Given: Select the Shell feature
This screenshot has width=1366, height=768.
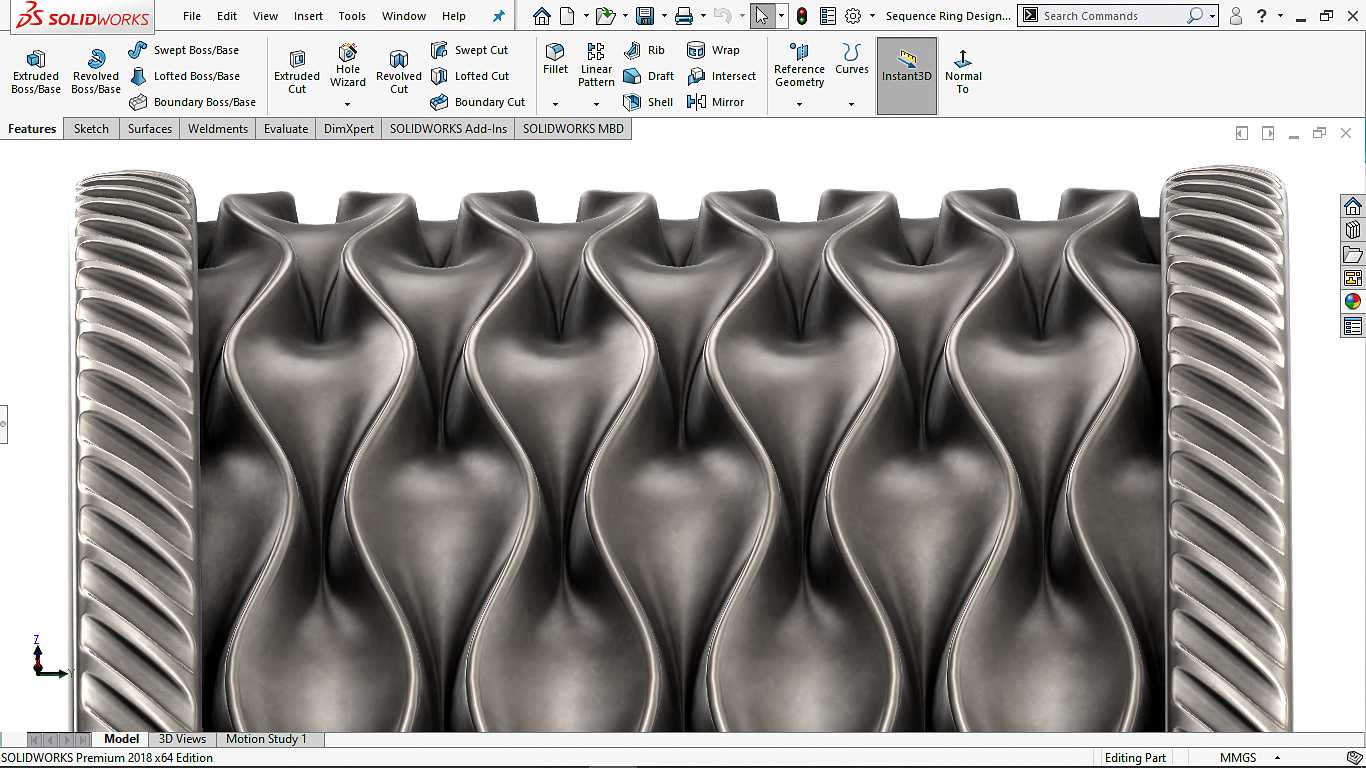Looking at the screenshot, I should [648, 102].
